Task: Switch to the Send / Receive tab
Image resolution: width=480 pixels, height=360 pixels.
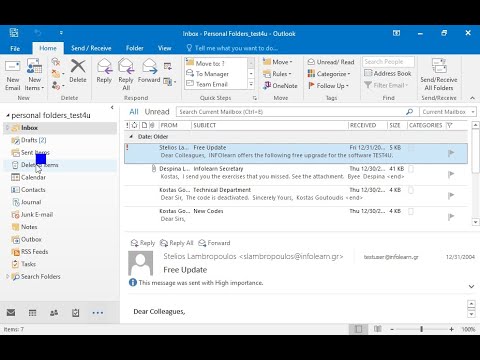Action: pos(91,48)
